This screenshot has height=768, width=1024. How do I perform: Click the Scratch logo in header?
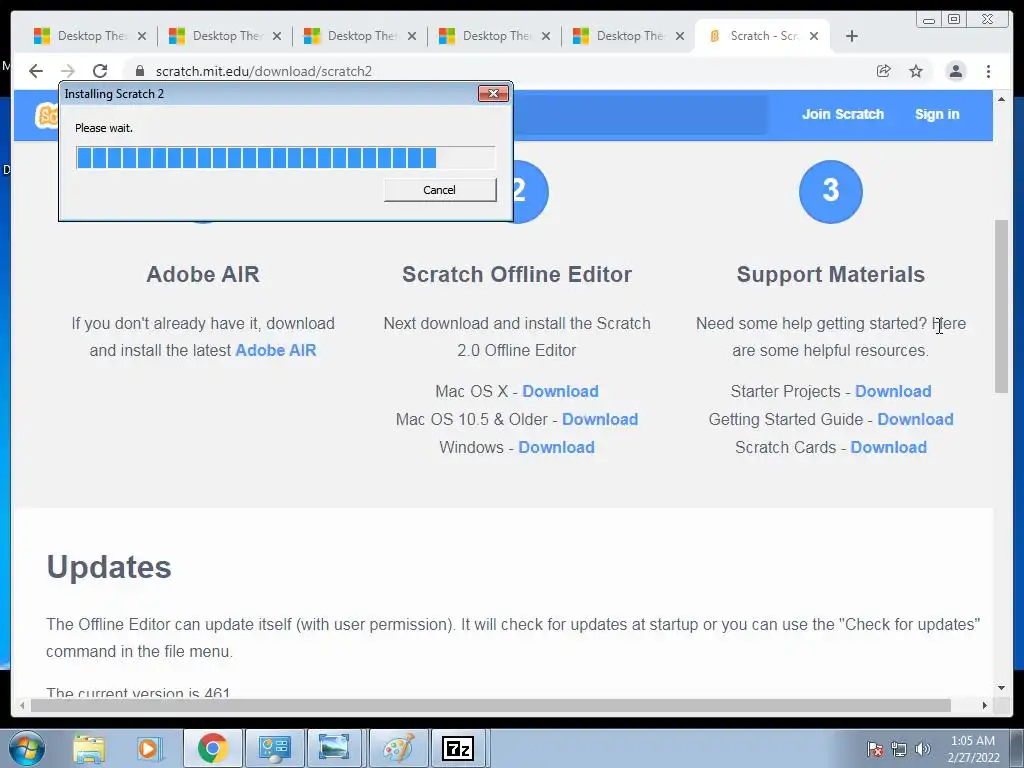click(46, 116)
